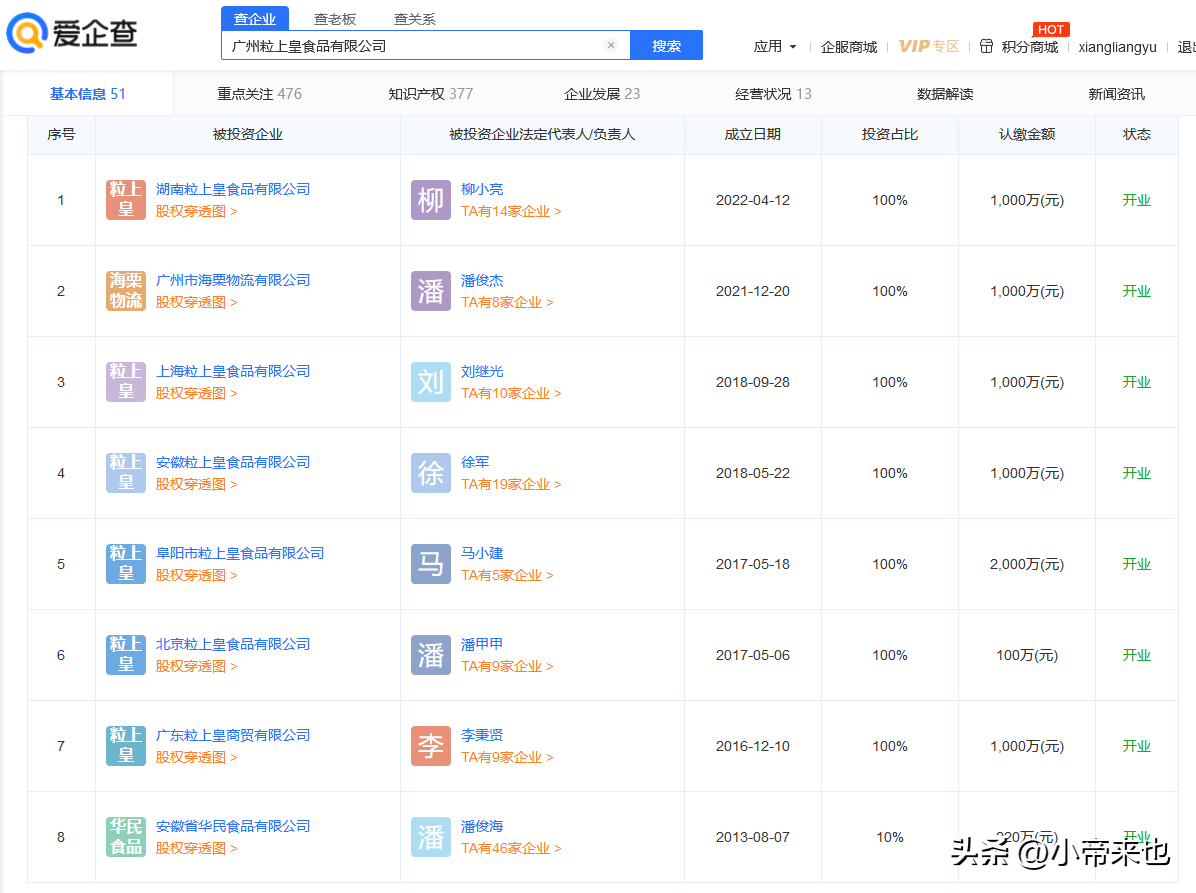Click 潘俊杰's avatar icon
This screenshot has height=893, width=1196.
click(x=430, y=290)
